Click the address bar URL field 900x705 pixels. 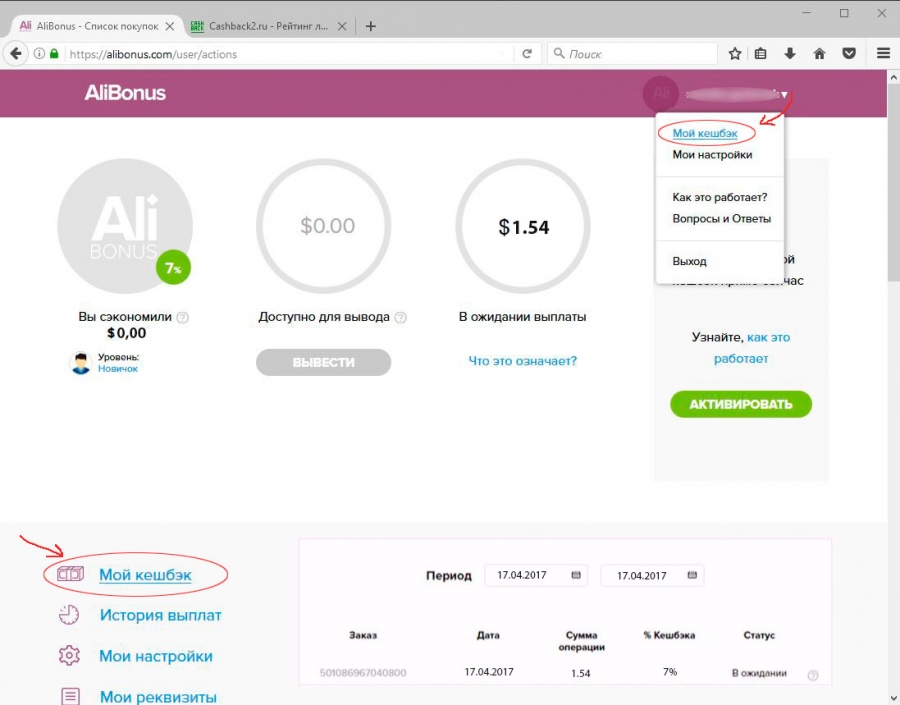click(287, 54)
